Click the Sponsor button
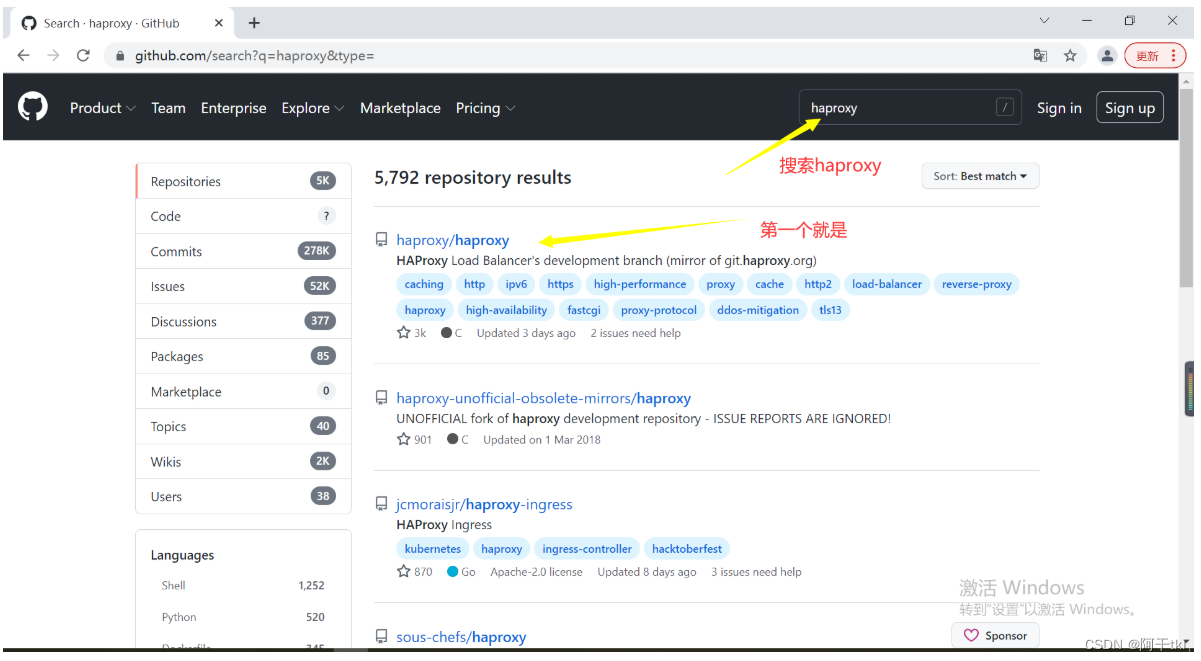1201x661 pixels. click(x=996, y=635)
